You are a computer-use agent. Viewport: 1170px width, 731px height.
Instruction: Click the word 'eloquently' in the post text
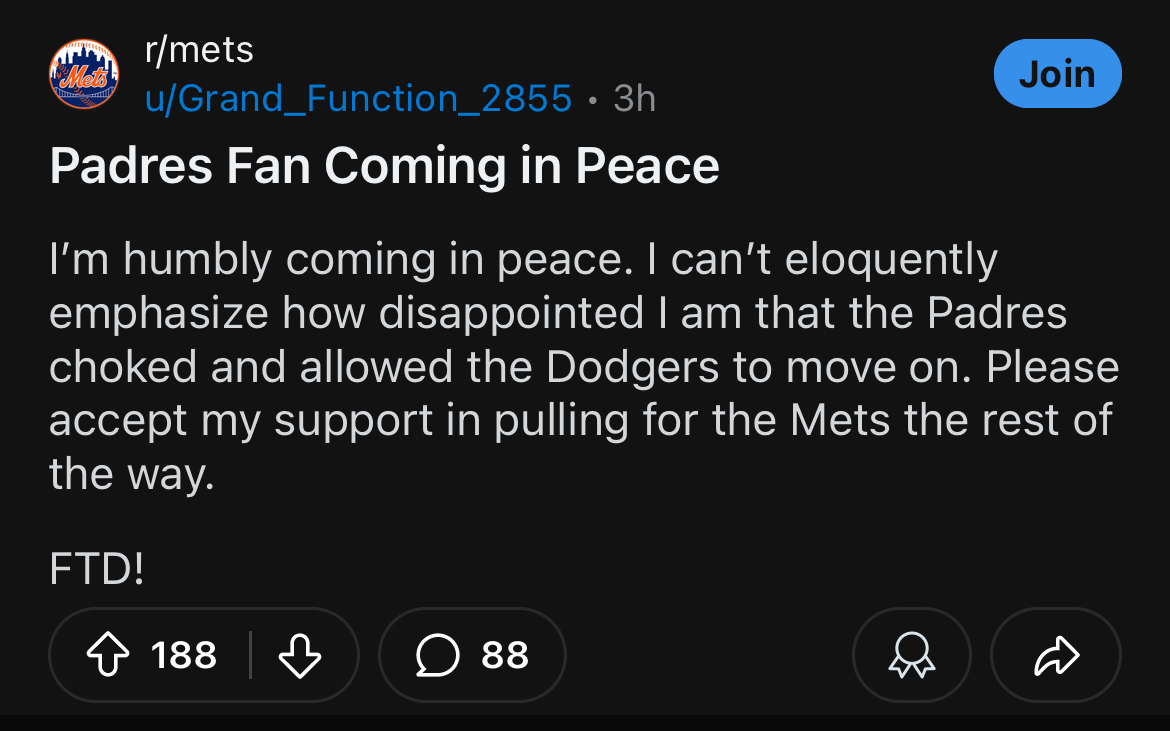click(x=891, y=260)
